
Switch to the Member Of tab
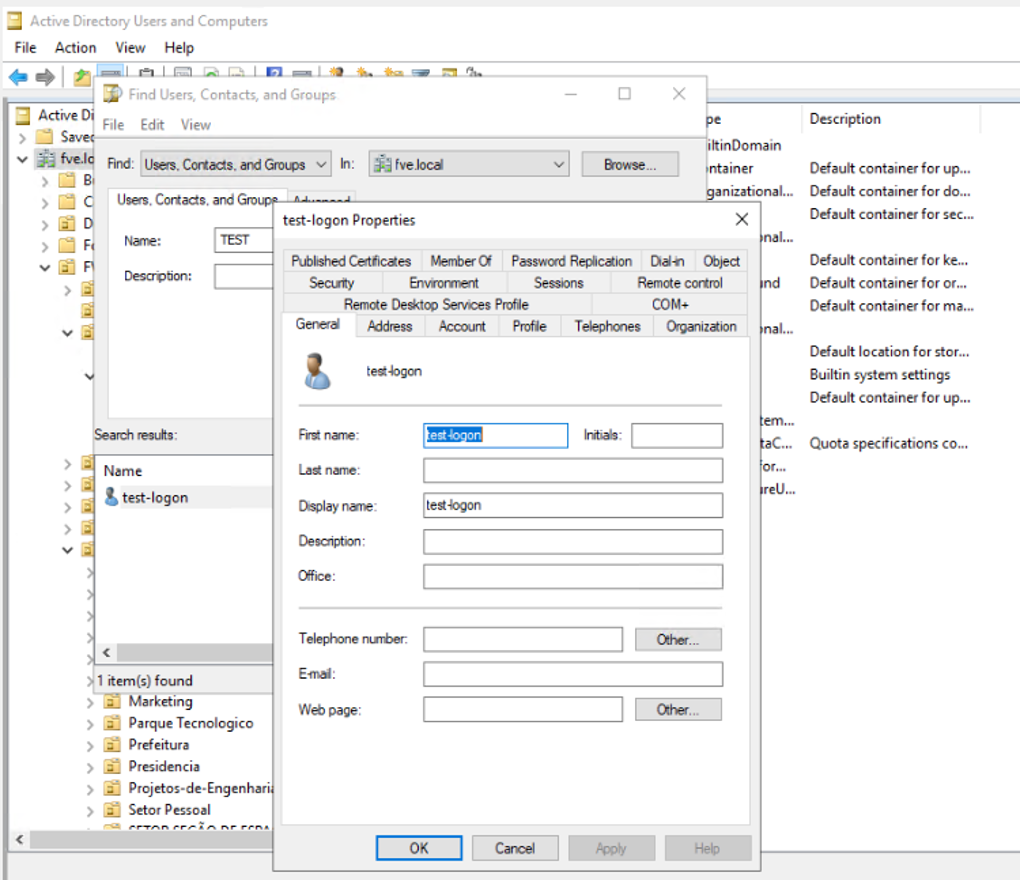pos(461,261)
